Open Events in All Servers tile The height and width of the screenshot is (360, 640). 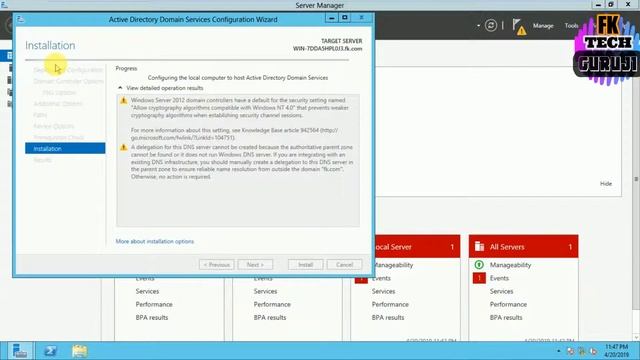[499, 278]
